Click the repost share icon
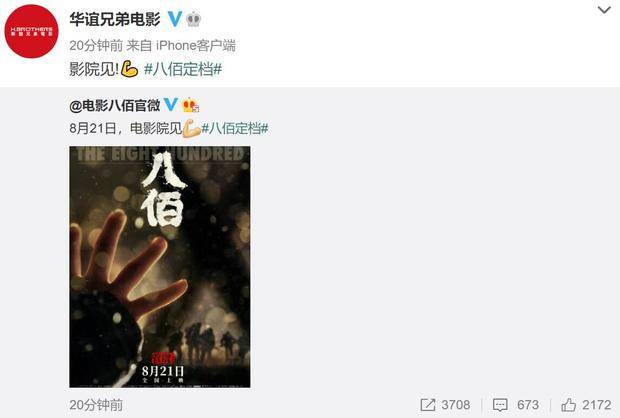Viewport: 620px width, 418px height. 428,405
